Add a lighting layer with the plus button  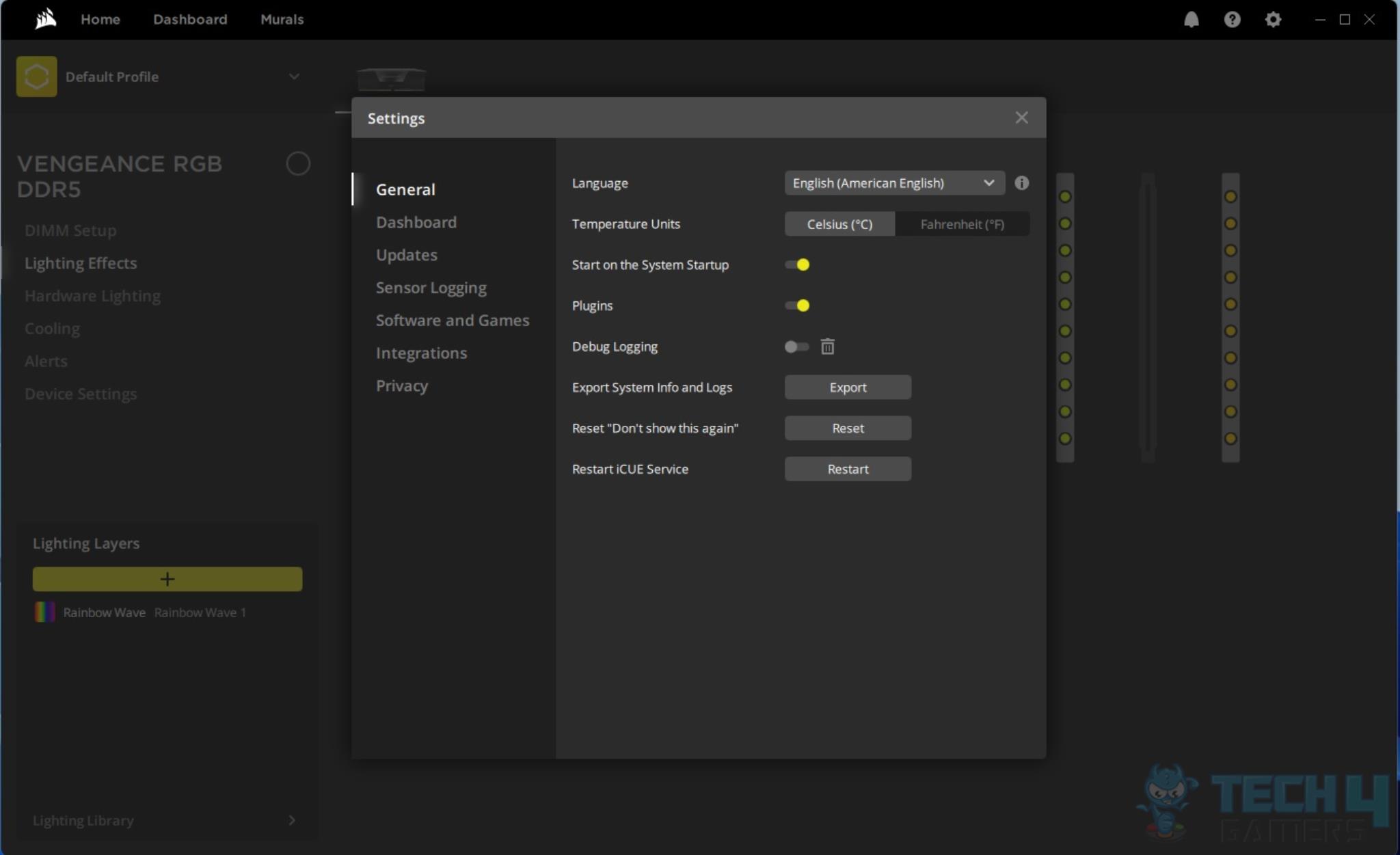[167, 579]
